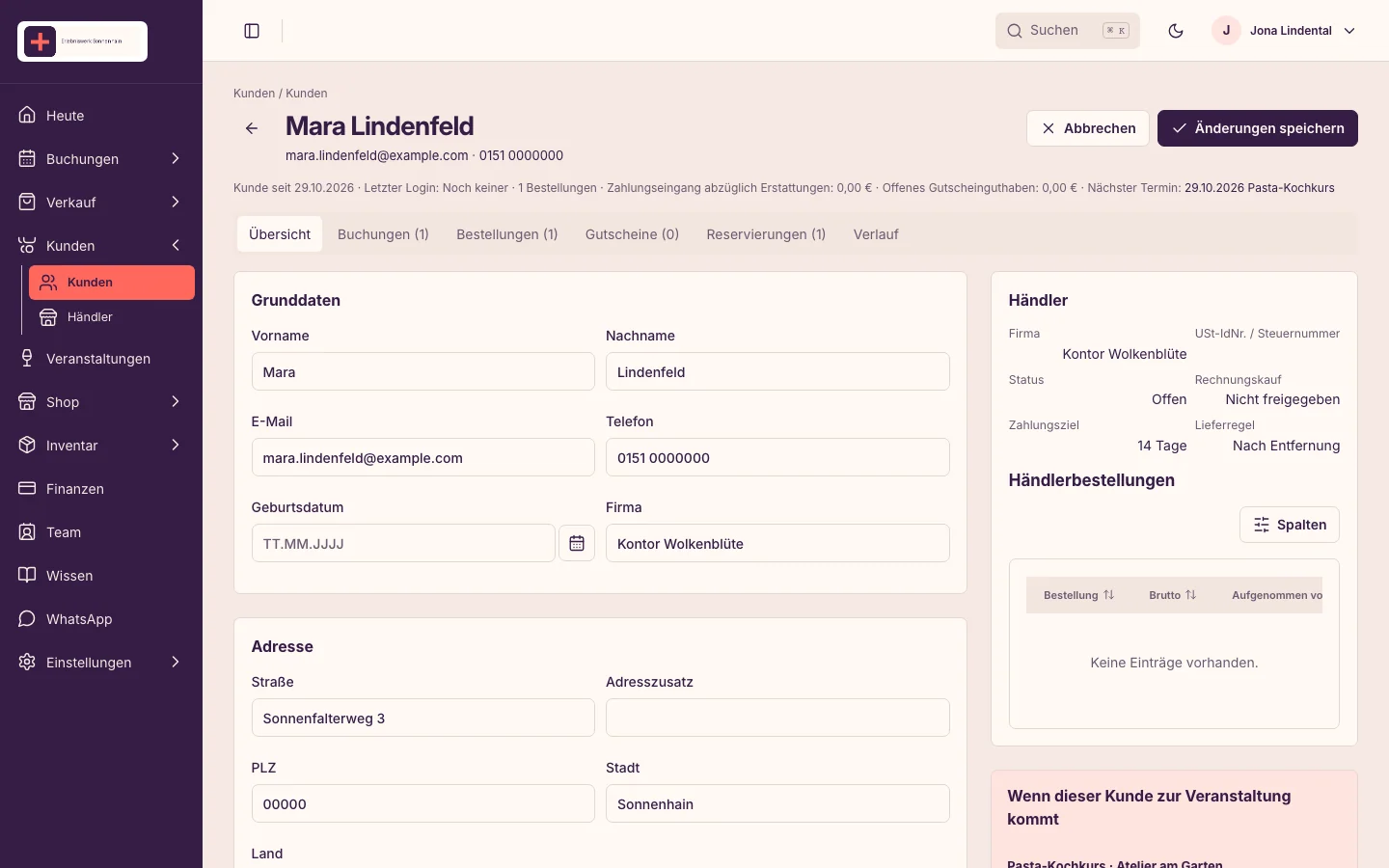
Task: Go back using the arrow icon
Action: tap(252, 128)
